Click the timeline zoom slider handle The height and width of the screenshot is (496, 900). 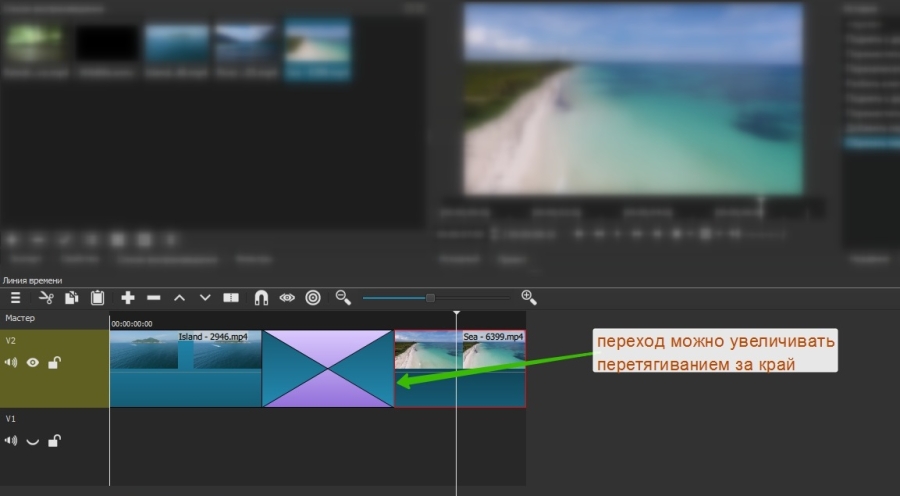click(x=430, y=298)
